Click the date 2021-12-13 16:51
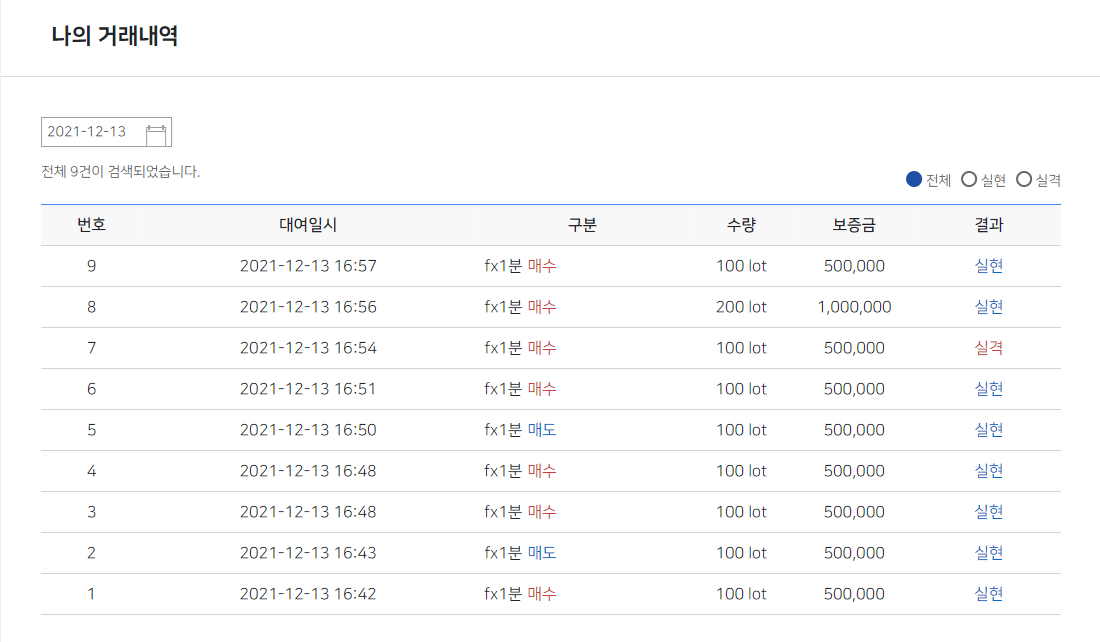The height and width of the screenshot is (642, 1100). [308, 389]
